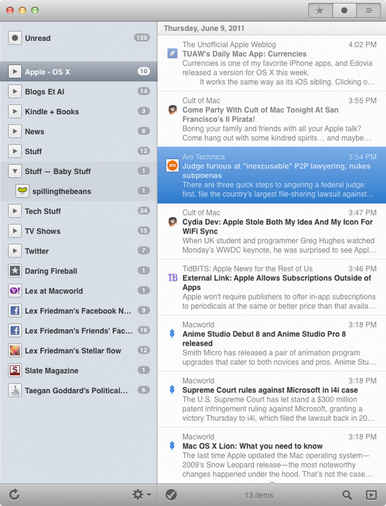
Task: Select Taegan Goddard's Political... feed
Action: coord(79,390)
